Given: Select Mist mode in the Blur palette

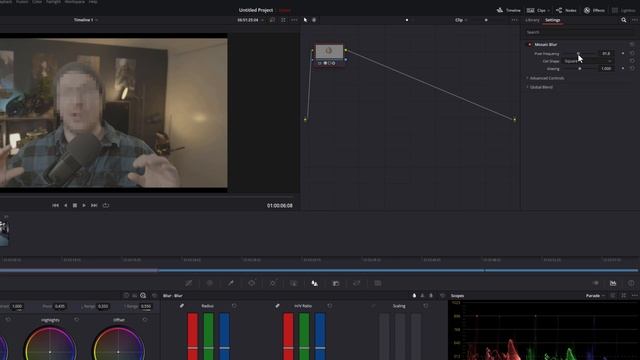Looking at the screenshot, I should [x=431, y=296].
